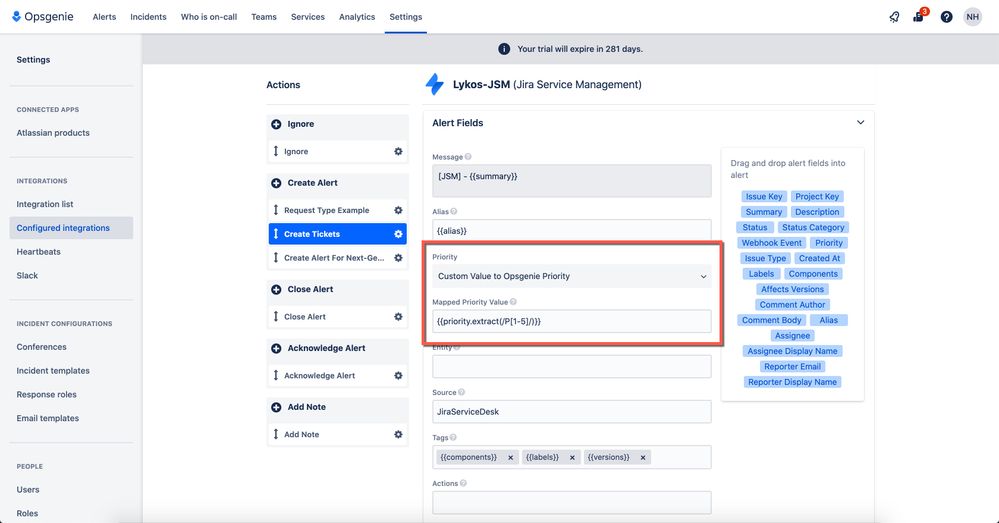Screen dimensions: 999x523
Task: Open the Teams menu
Action: pyautogui.click(x=264, y=17)
